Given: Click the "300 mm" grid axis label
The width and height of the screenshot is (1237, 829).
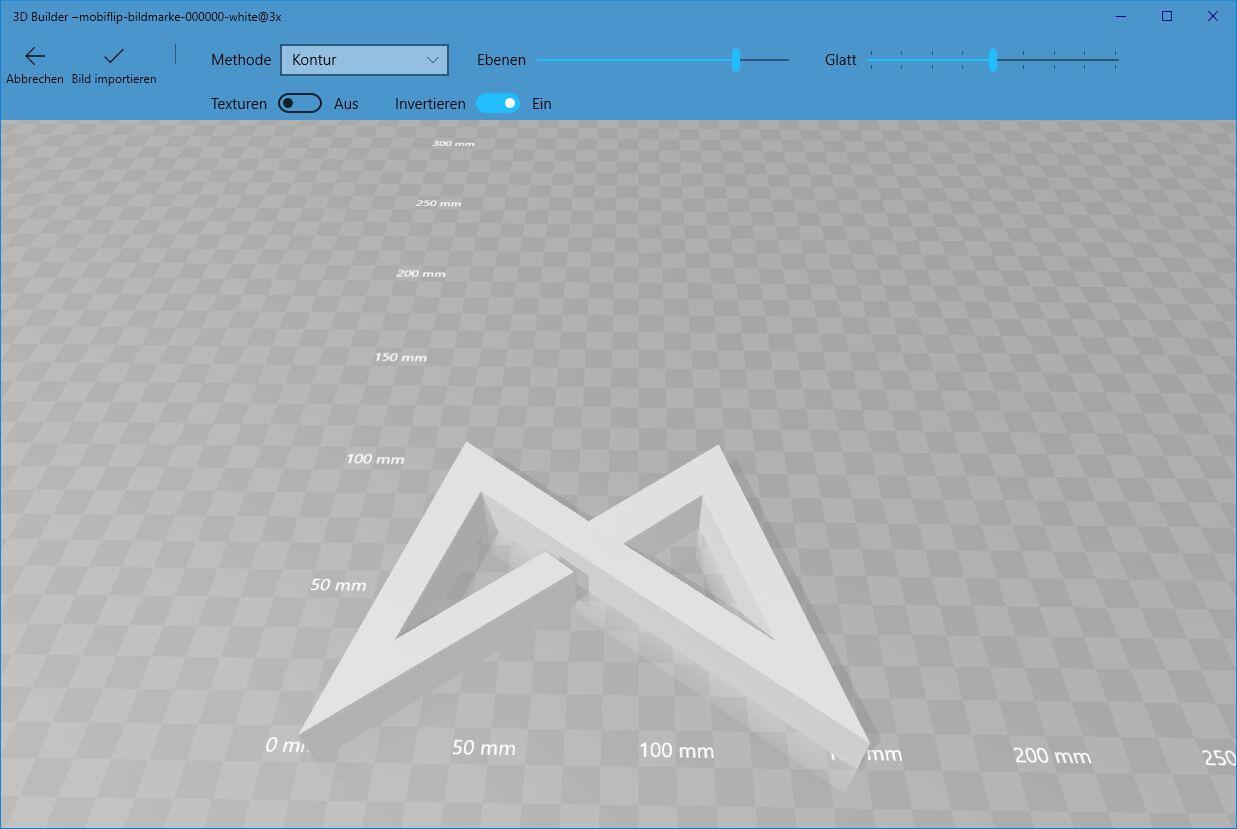Looking at the screenshot, I should pos(453,143).
